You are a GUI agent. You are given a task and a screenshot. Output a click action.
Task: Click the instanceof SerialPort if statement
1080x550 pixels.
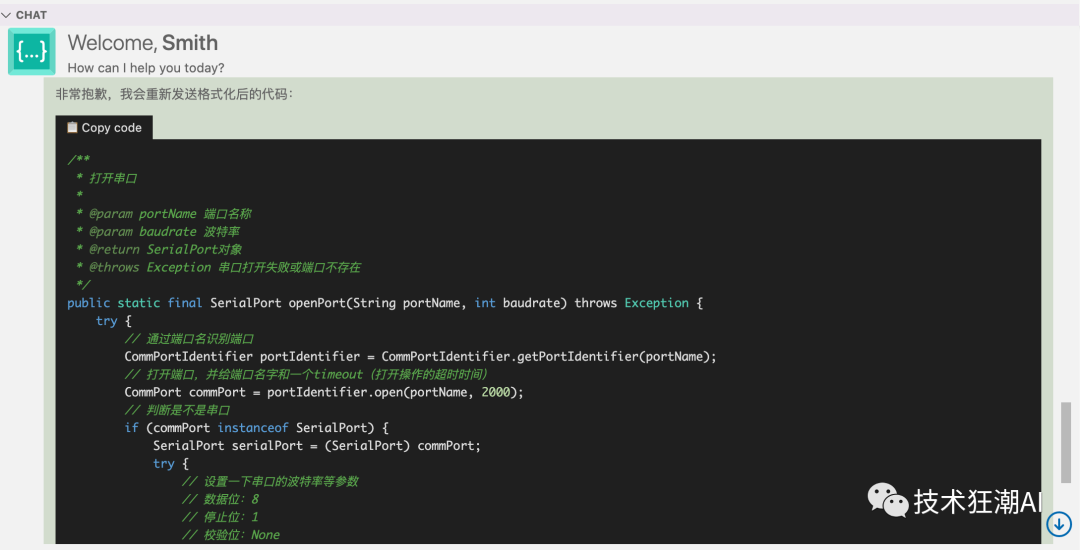point(249,428)
